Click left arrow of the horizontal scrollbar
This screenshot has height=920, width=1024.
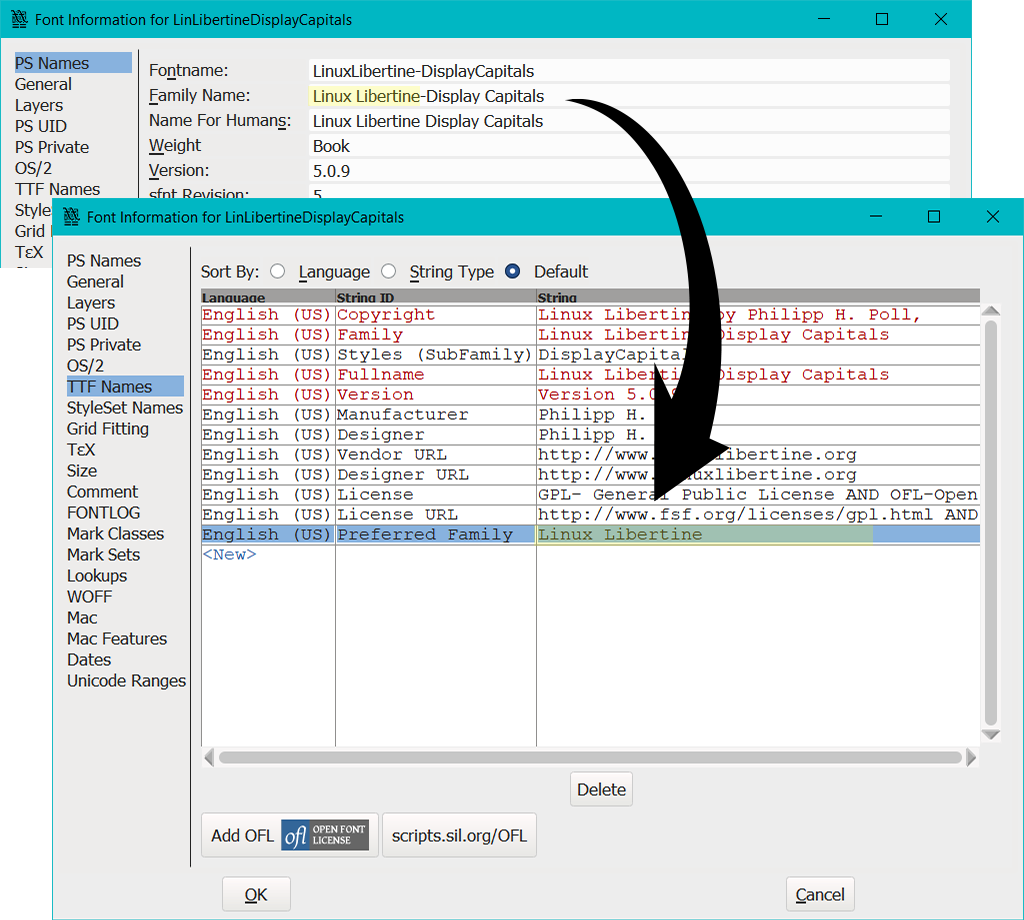coord(209,758)
